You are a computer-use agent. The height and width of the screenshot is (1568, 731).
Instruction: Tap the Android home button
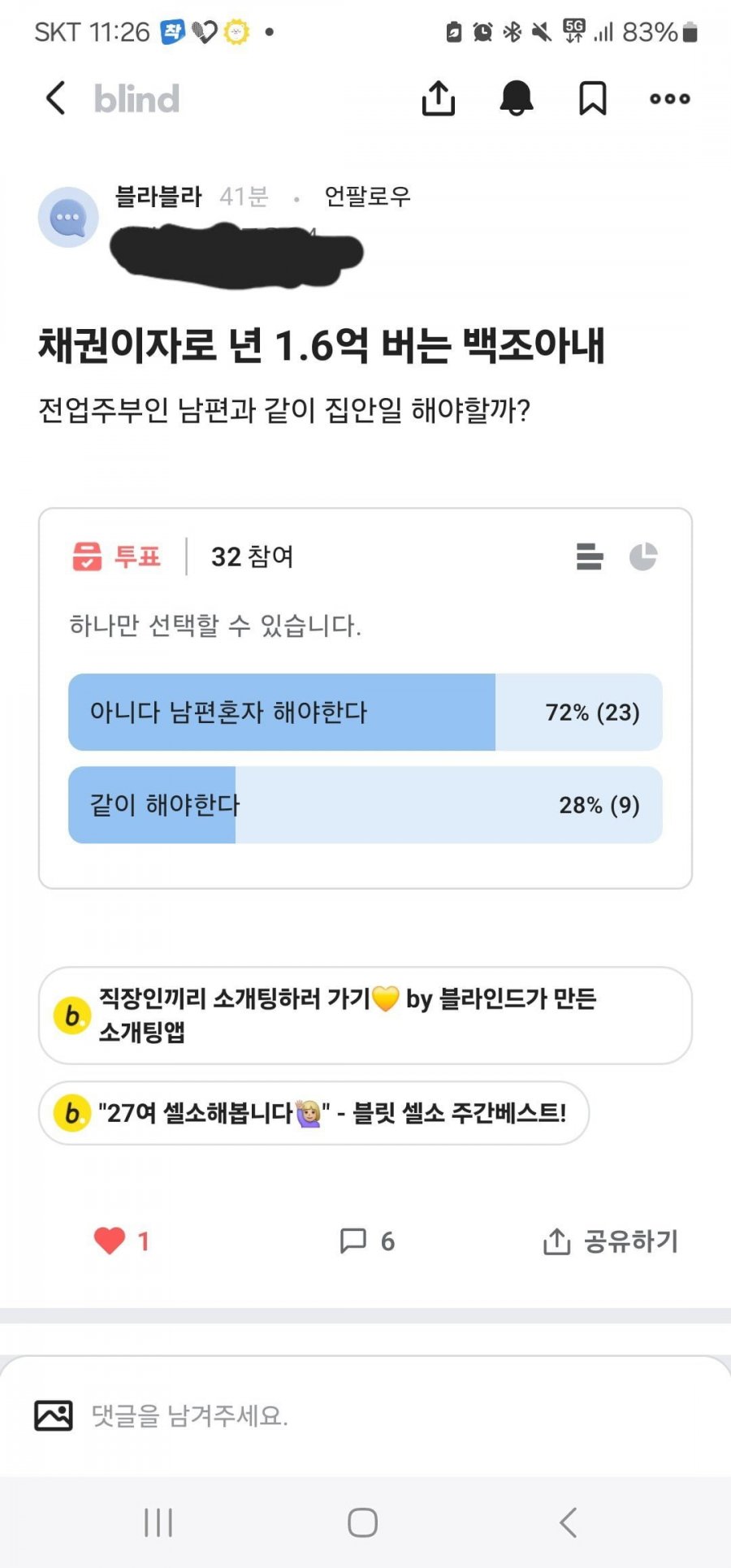(362, 1522)
